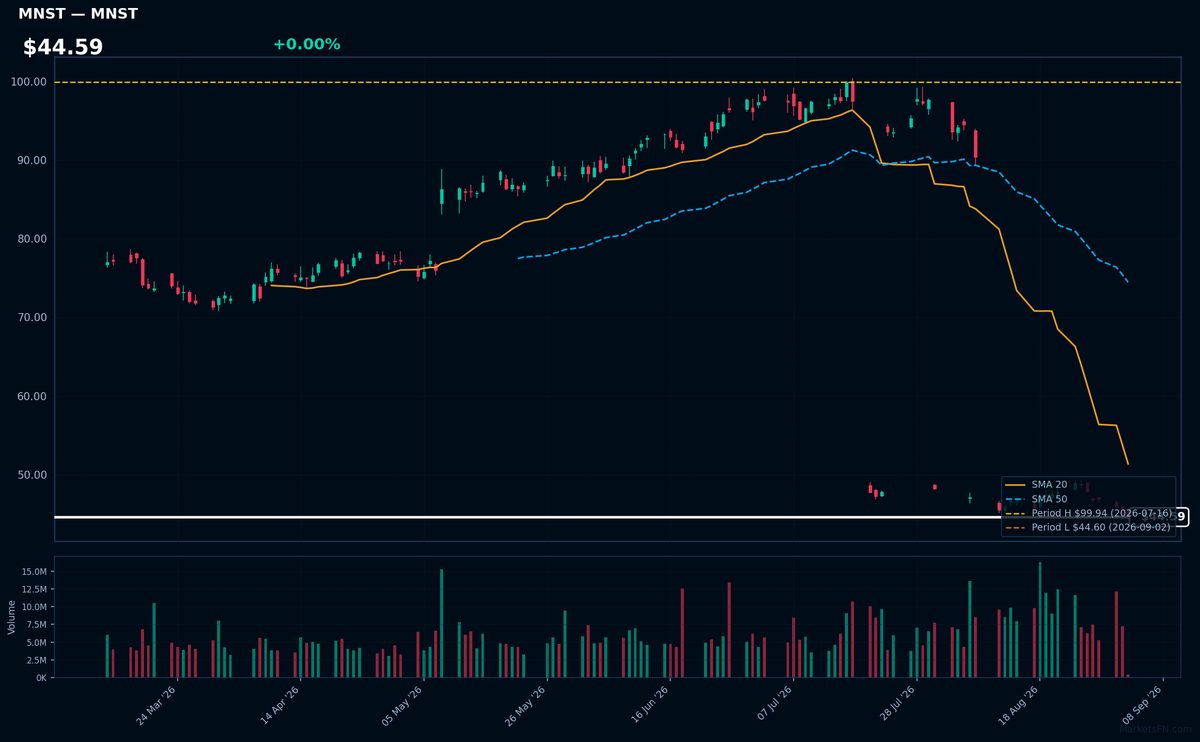The image size is (1200, 742).
Task: Click the 5.0M volume axis label
Action: (36, 642)
